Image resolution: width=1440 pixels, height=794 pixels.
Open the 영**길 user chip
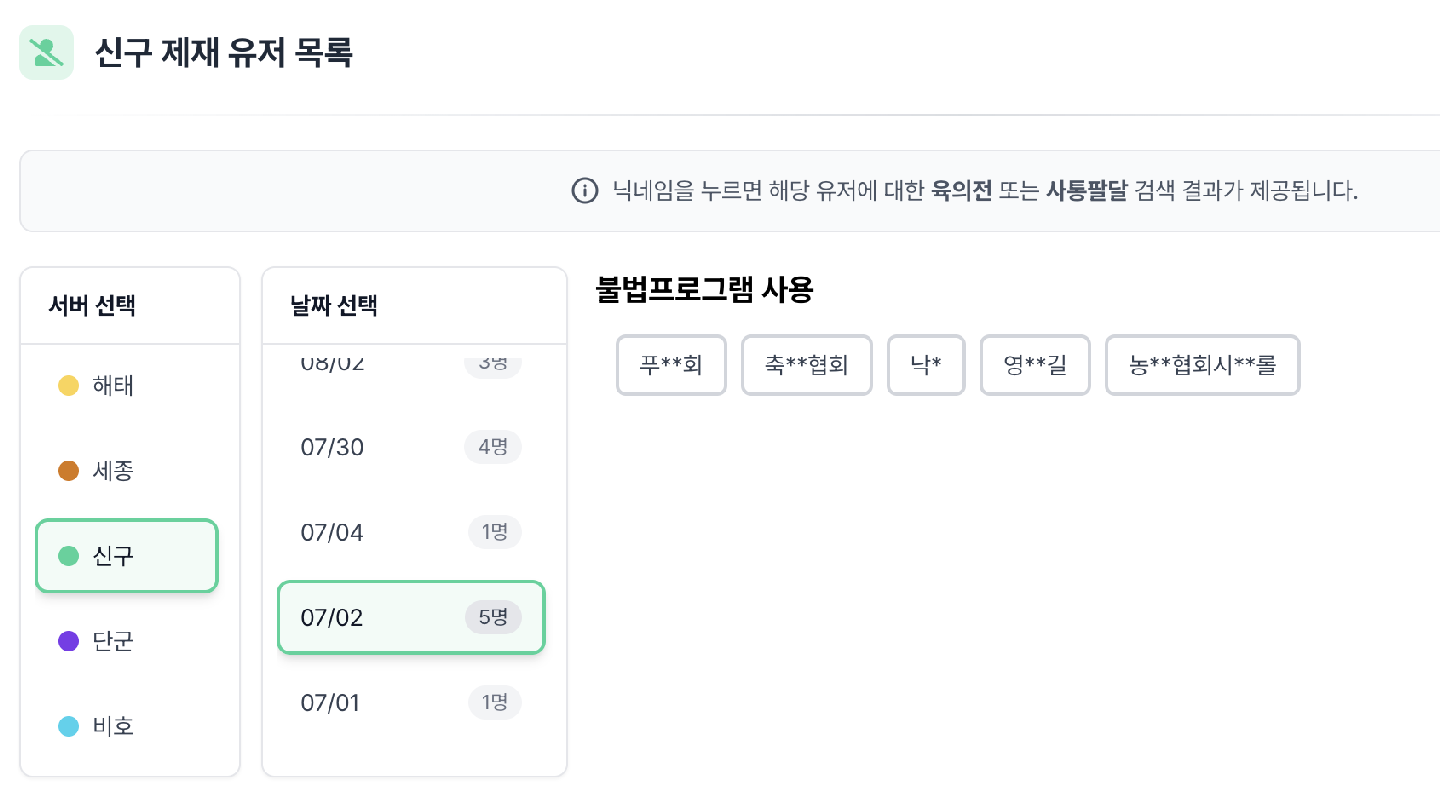click(1035, 365)
